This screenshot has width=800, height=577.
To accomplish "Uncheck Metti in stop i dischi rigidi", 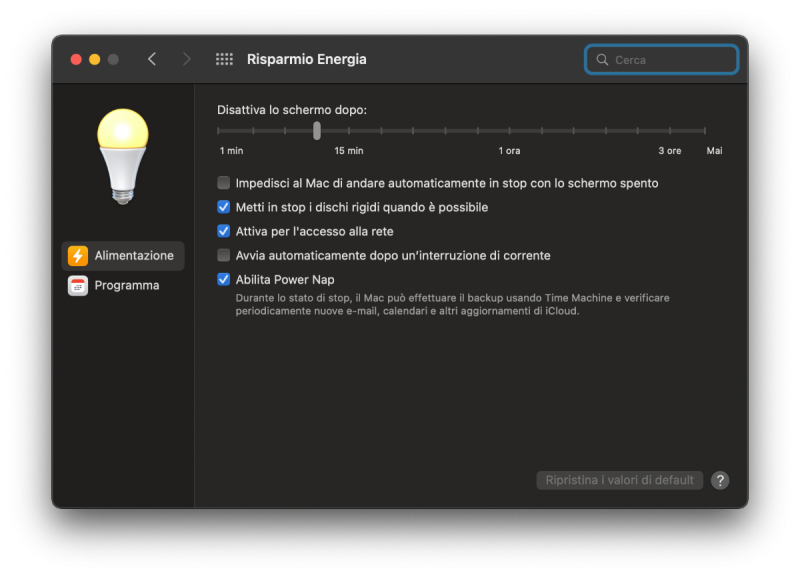I will [x=224, y=207].
